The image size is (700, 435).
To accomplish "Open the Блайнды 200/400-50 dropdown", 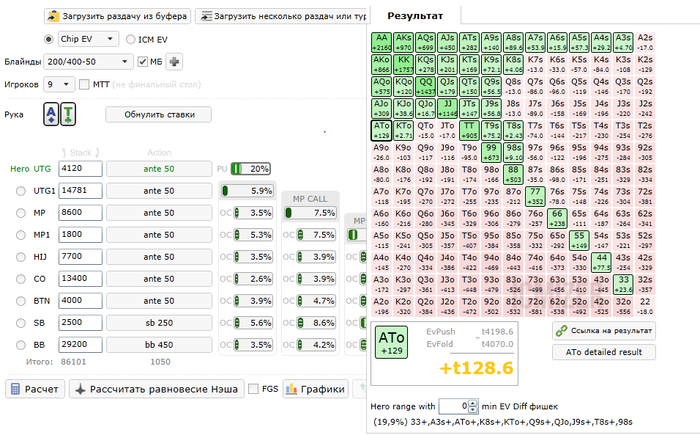I will pyautogui.click(x=88, y=62).
